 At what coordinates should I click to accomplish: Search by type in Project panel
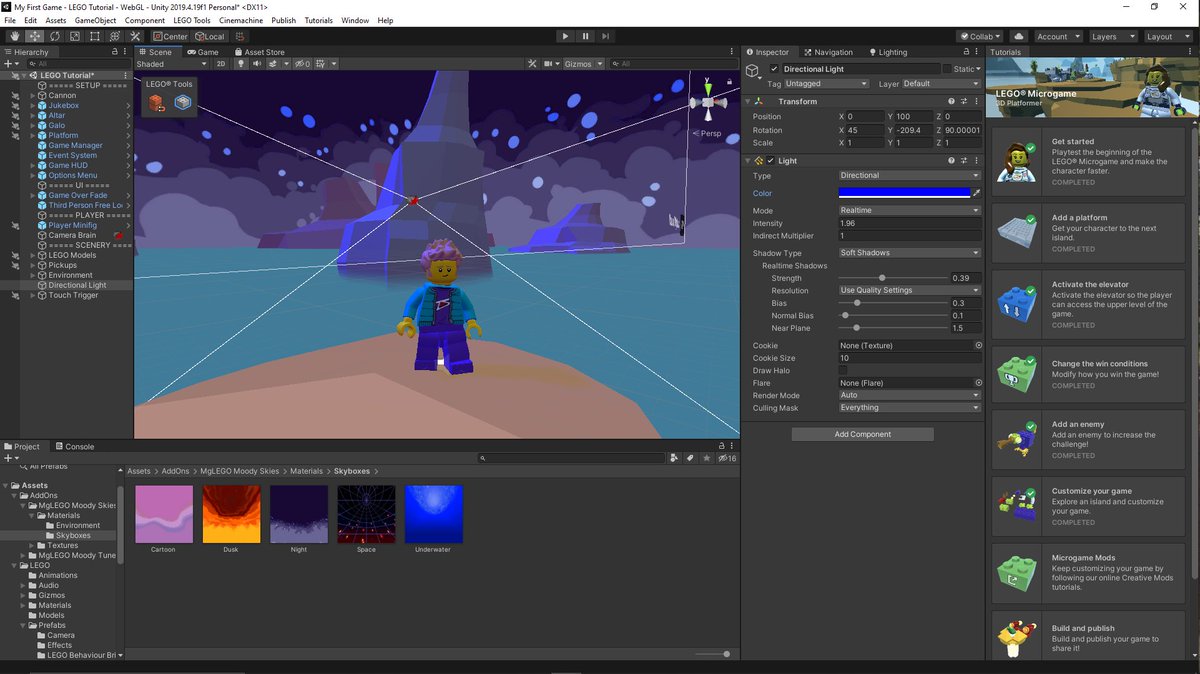click(x=674, y=458)
